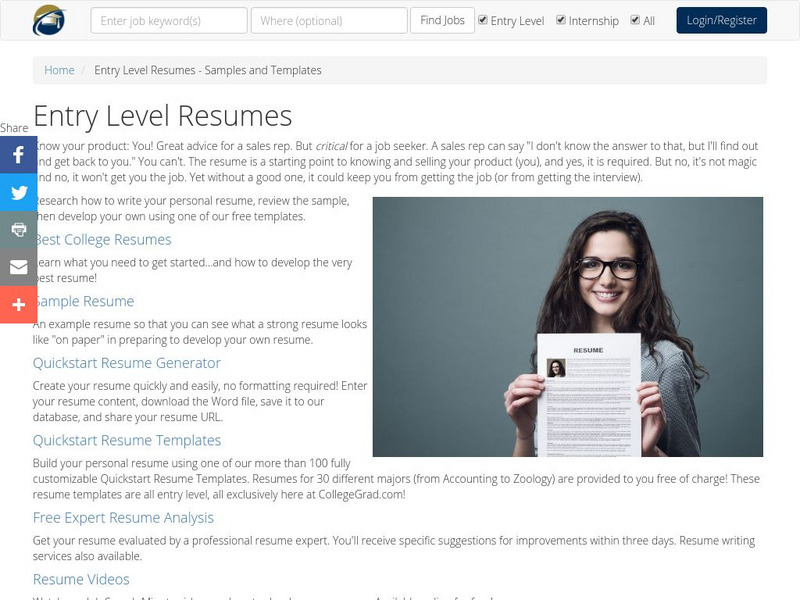
Task: Click the Share label above social buttons
Action: click(14, 128)
